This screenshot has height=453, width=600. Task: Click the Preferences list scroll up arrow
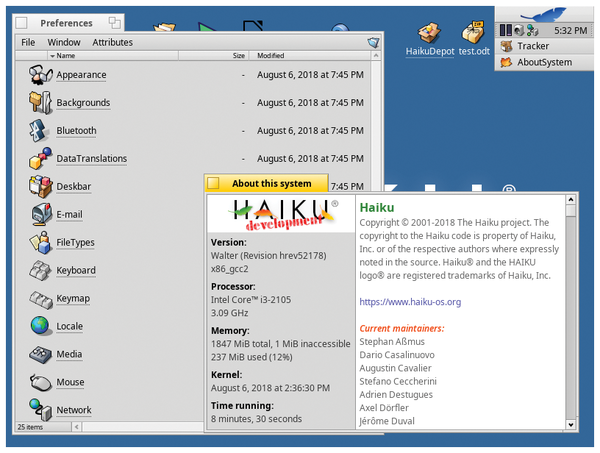pyautogui.click(x=376, y=56)
